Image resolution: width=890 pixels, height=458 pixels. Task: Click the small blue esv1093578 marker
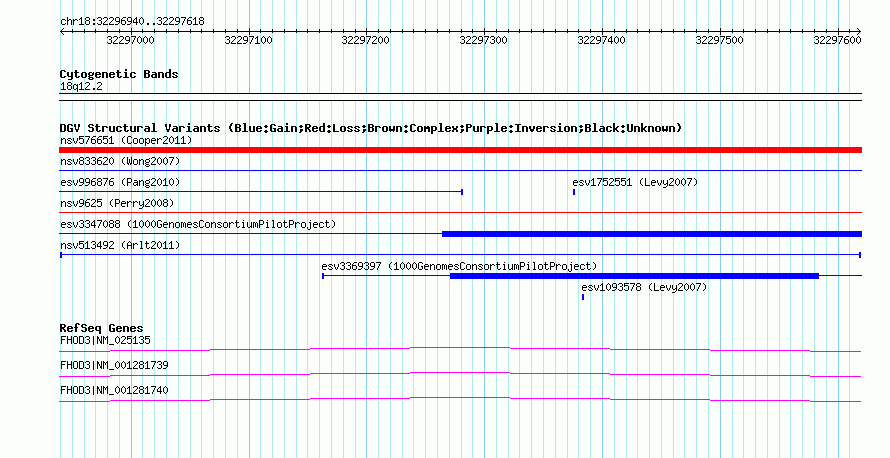click(x=583, y=297)
